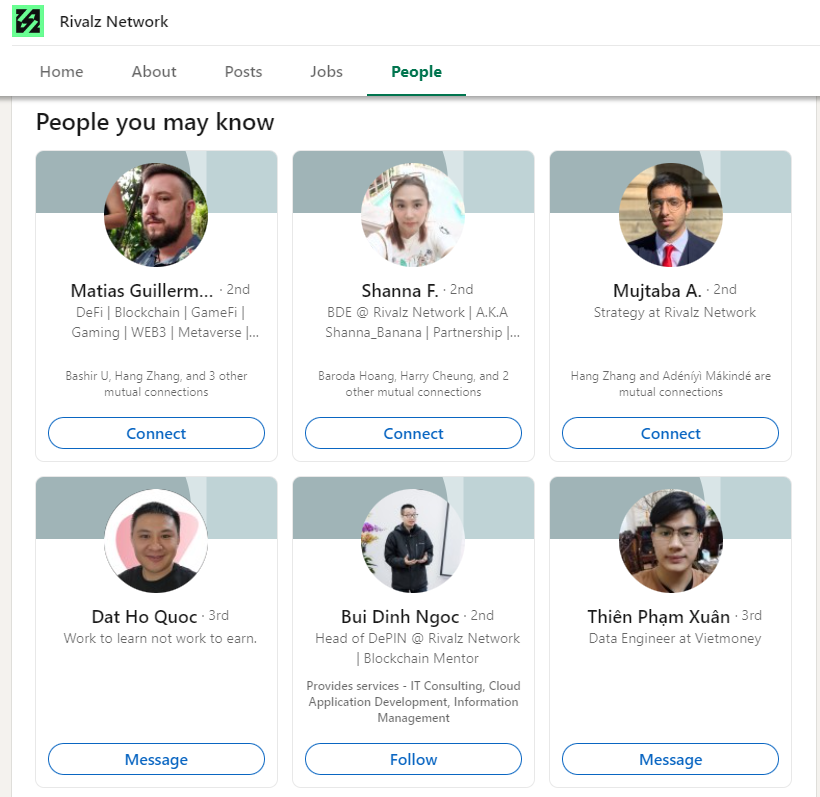Viewport: 820px width, 797px height.
Task: Open Dat Ho Quoc's avatar
Action: [x=156, y=541]
